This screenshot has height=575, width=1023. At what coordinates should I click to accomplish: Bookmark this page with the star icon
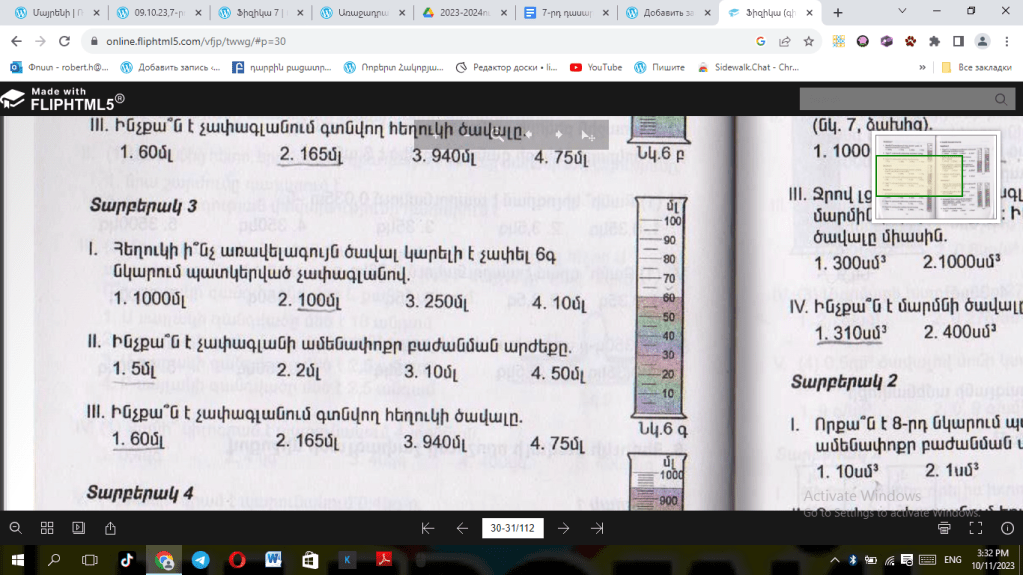pos(809,41)
